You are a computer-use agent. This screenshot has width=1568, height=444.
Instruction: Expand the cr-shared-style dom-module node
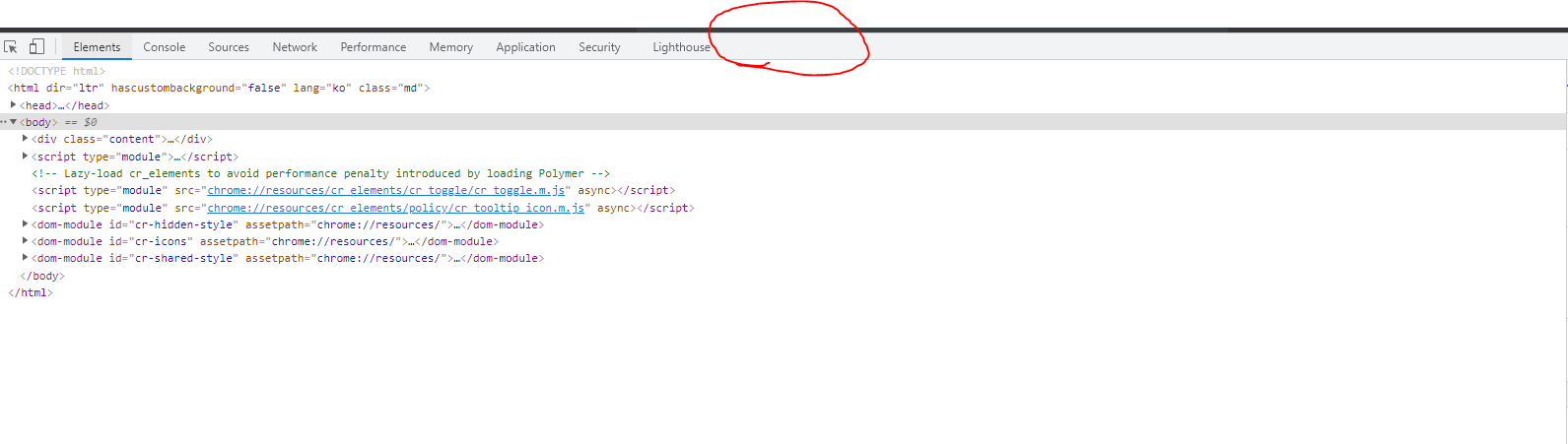click(26, 258)
